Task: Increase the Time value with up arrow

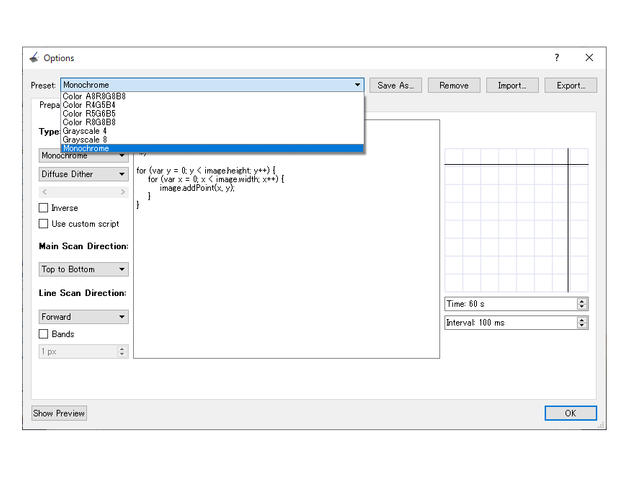Action: (583, 301)
